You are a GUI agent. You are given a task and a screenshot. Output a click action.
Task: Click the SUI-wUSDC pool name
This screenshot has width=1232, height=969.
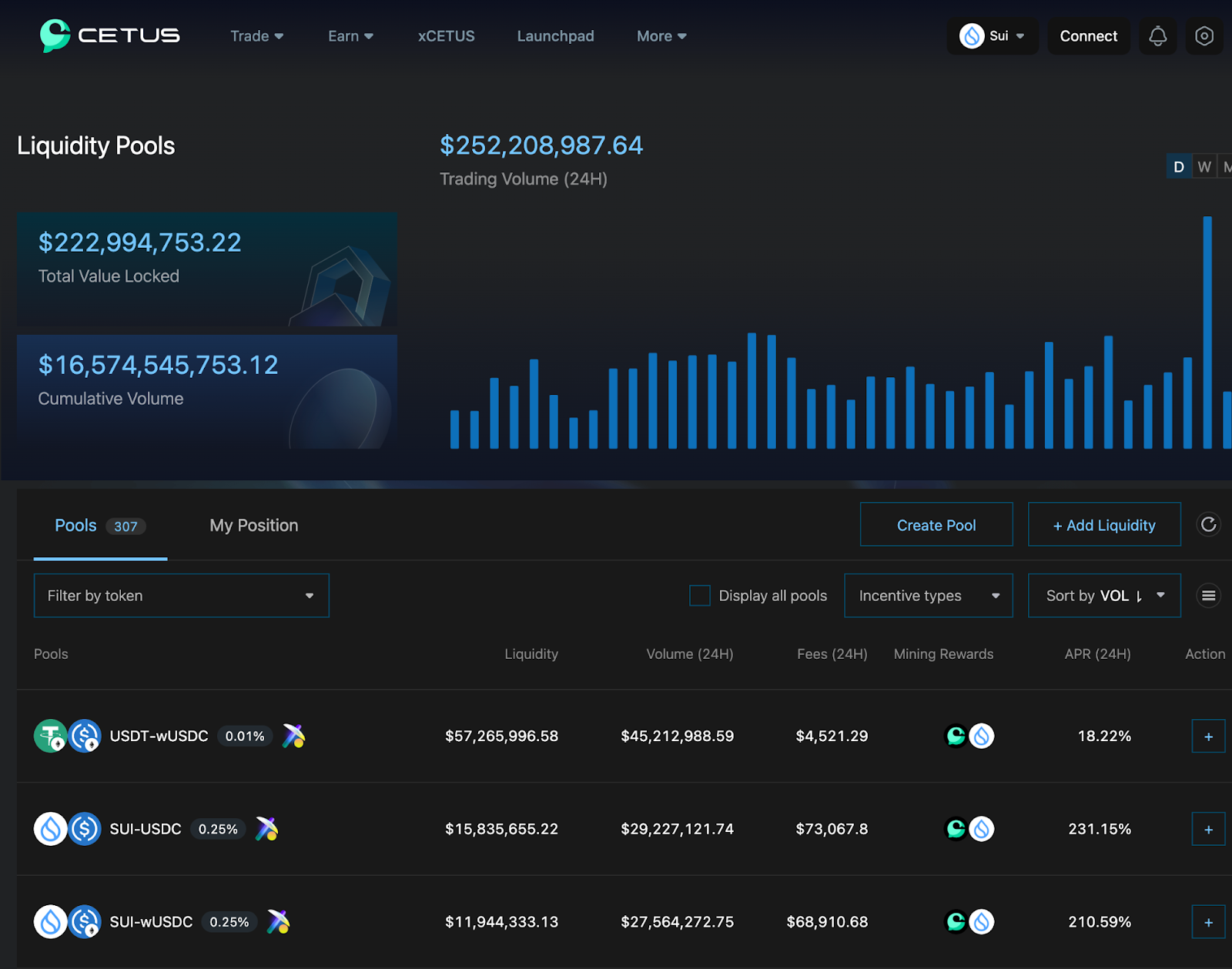click(151, 921)
